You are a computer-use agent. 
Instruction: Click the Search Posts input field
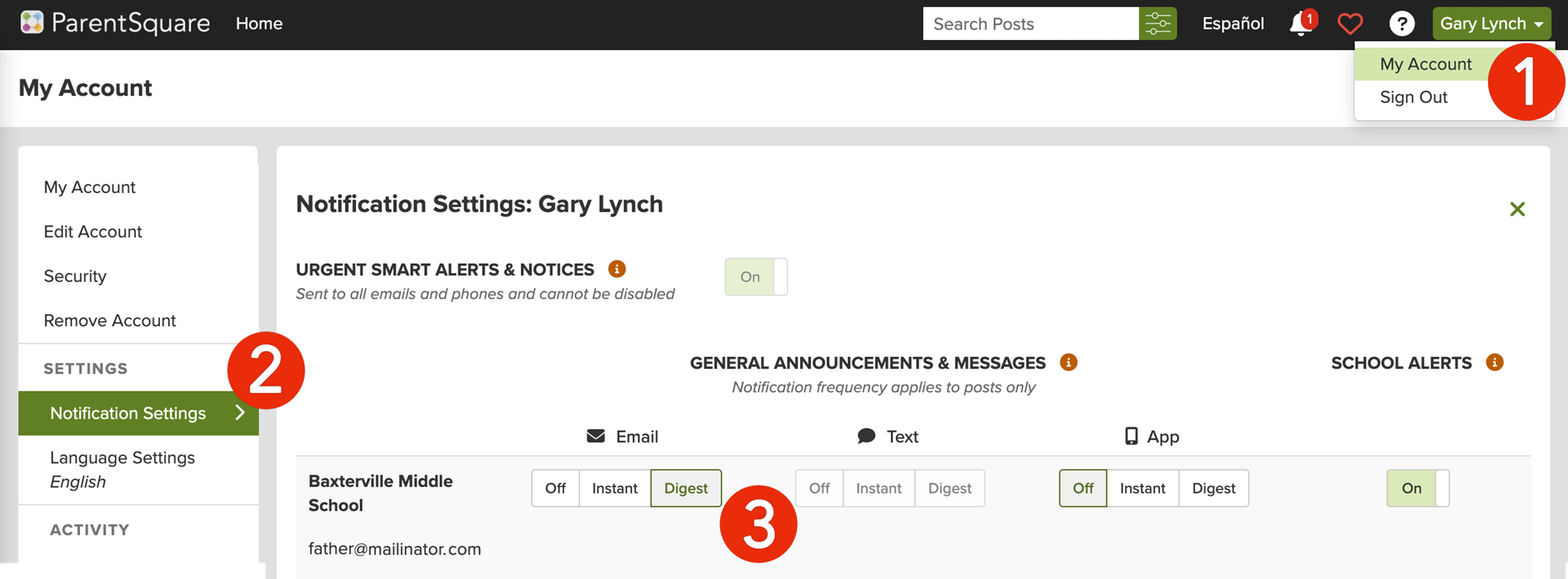[1030, 24]
